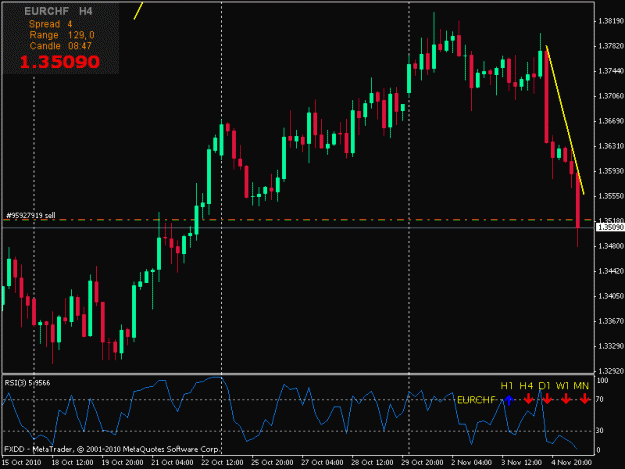The height and width of the screenshot is (469, 625).
Task: Click the Range 129, 0 info line
Action: click(x=62, y=35)
